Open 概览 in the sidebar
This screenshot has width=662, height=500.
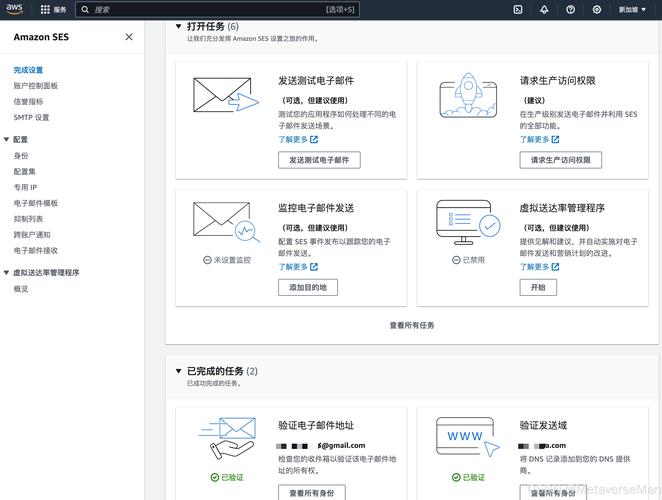tap(21, 289)
